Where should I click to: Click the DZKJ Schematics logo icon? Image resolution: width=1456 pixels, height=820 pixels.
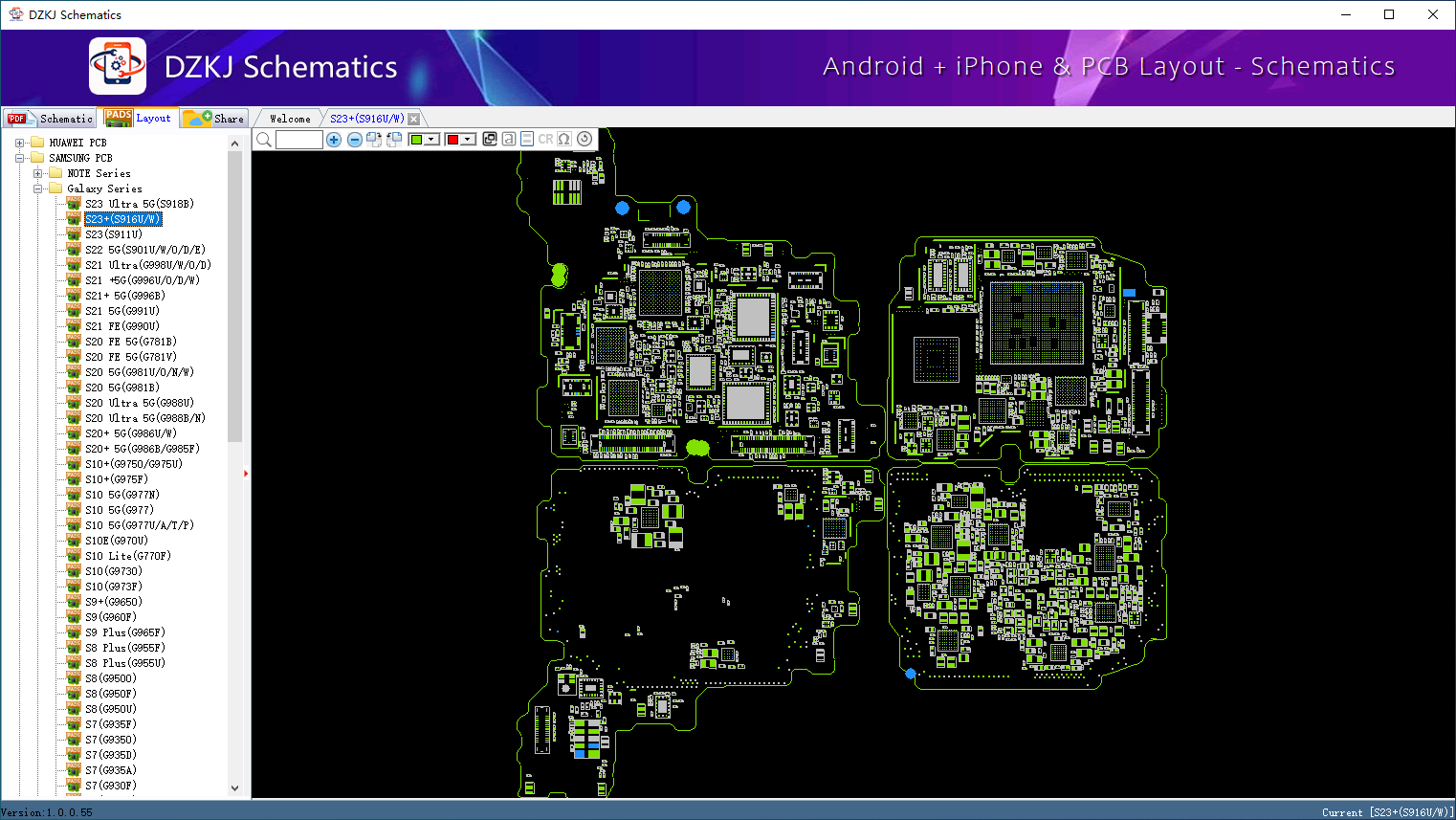pos(118,66)
